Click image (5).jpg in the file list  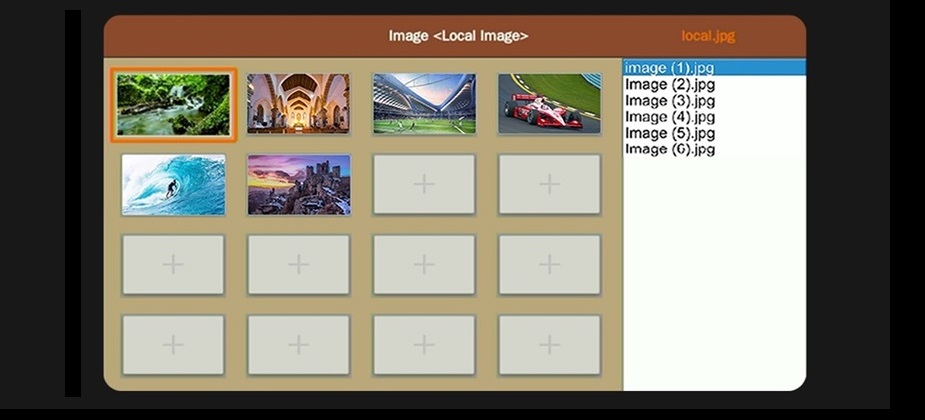pos(670,133)
